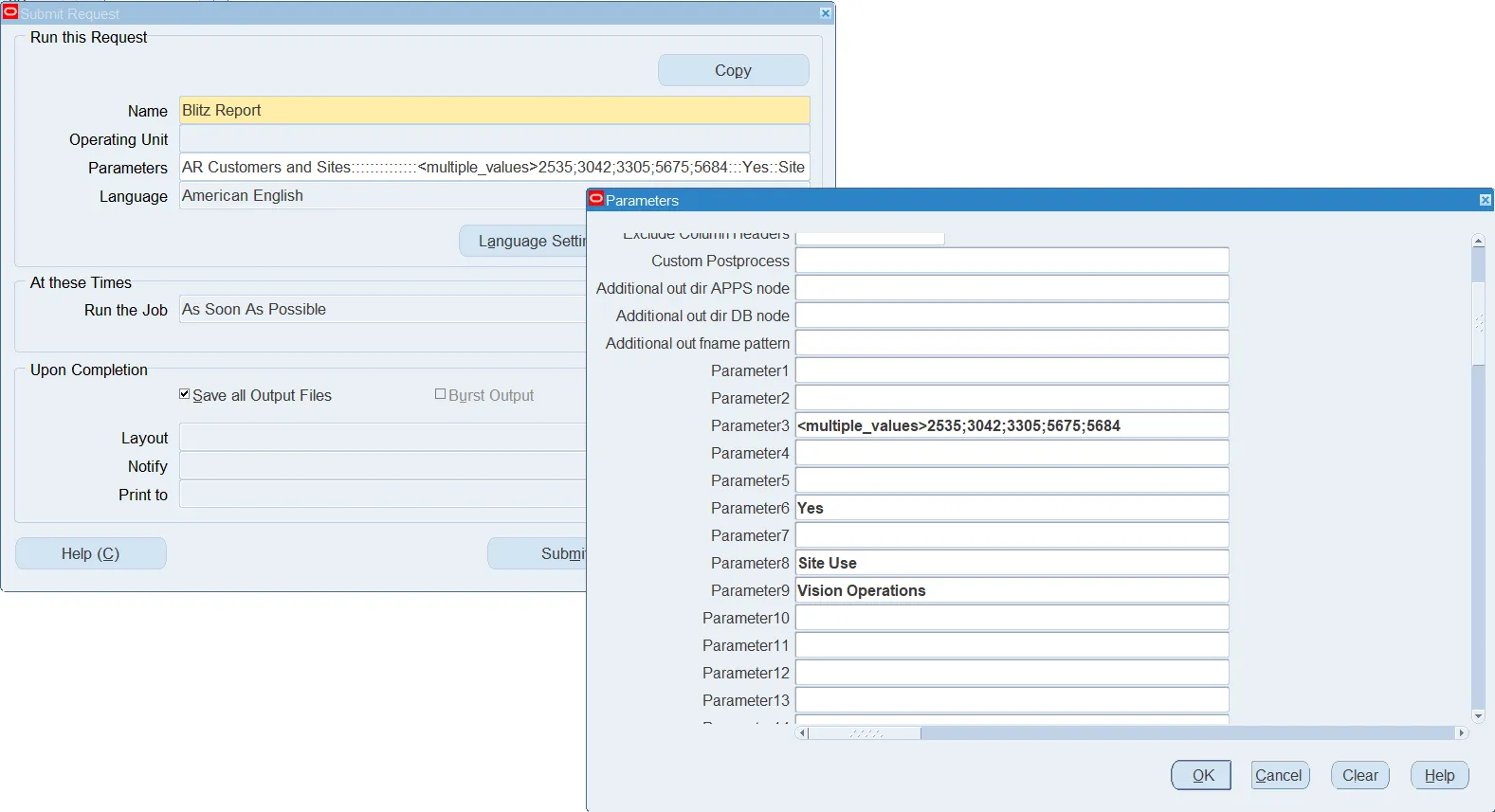Click the Parameter3 field with multiple values
Viewport: 1495px width, 812px height.
point(1012,425)
